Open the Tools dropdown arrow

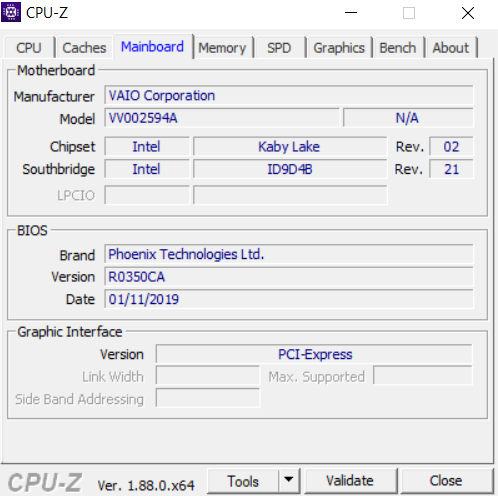coord(289,481)
